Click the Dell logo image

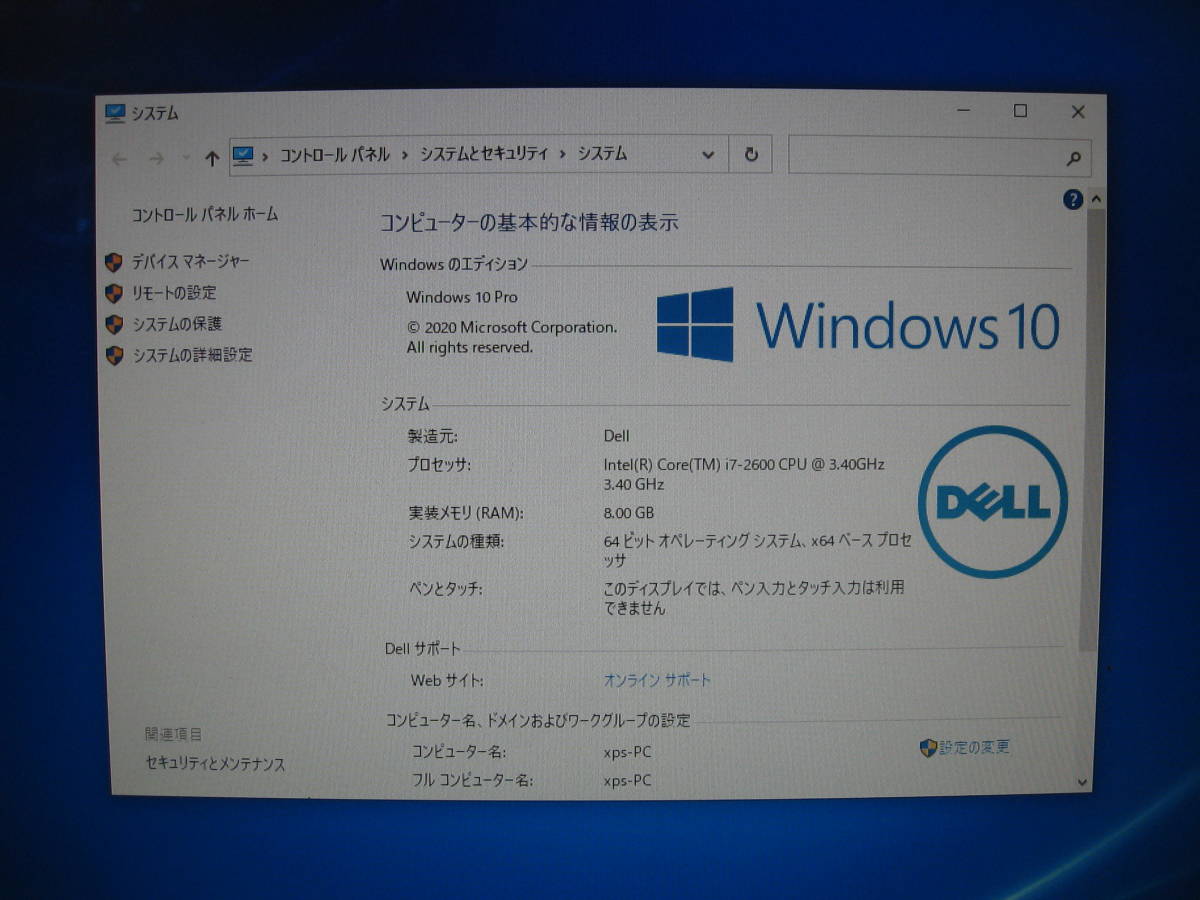[993, 502]
